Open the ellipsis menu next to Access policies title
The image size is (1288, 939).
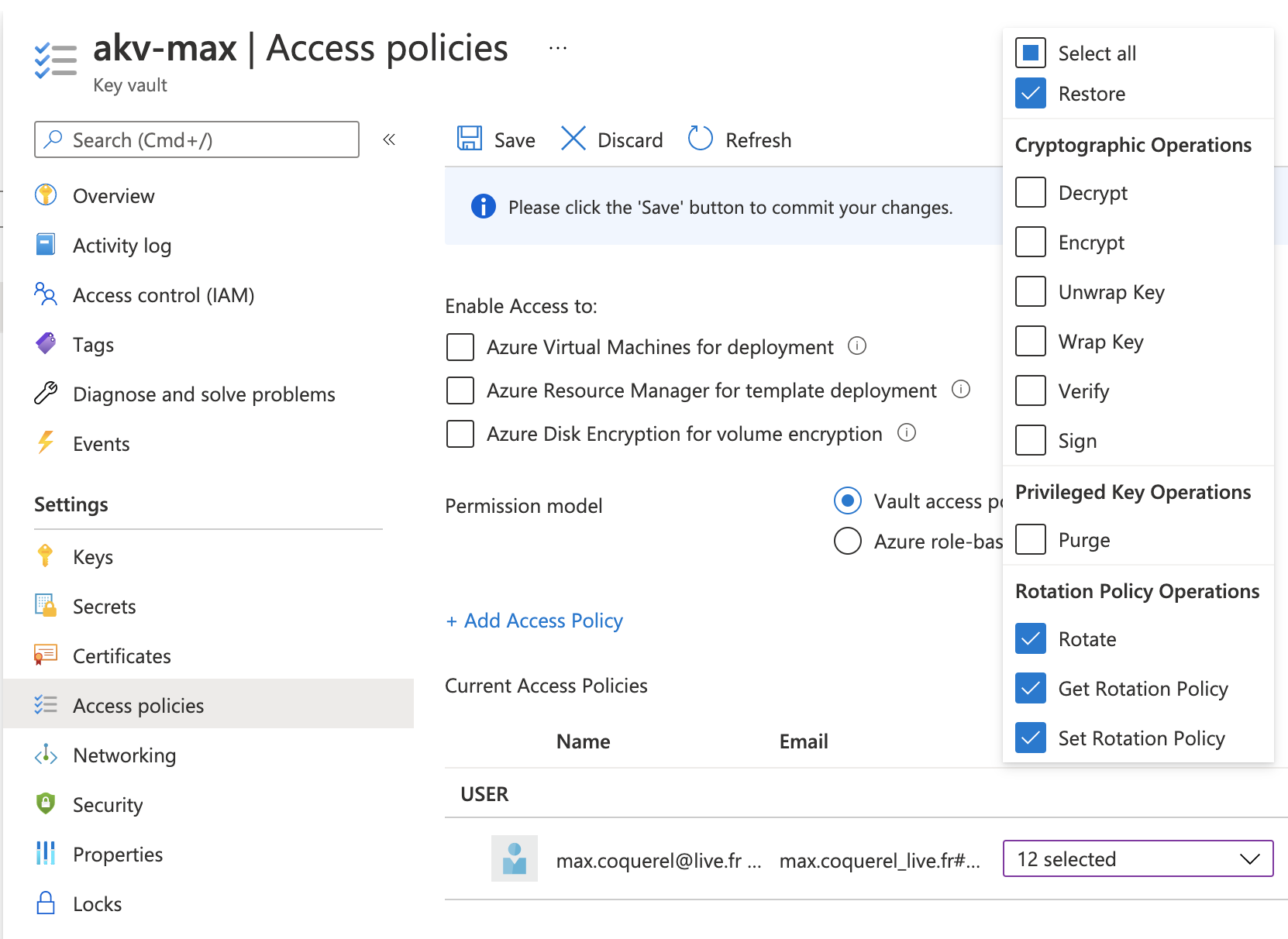click(x=558, y=46)
